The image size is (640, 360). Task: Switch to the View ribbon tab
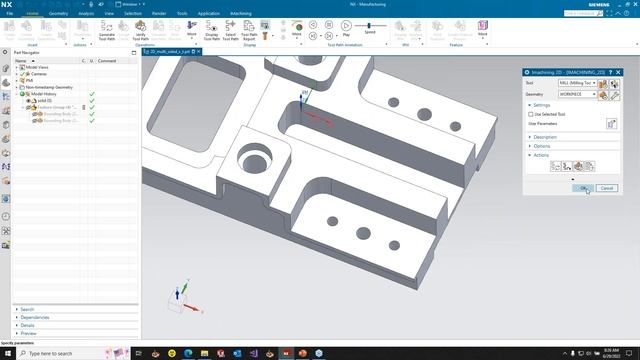pyautogui.click(x=109, y=13)
